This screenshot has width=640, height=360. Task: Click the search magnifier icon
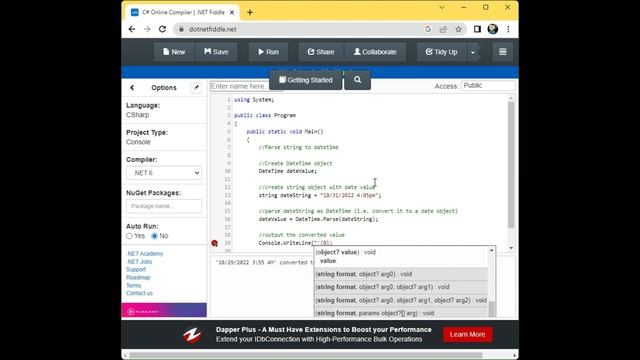pyautogui.click(x=358, y=80)
